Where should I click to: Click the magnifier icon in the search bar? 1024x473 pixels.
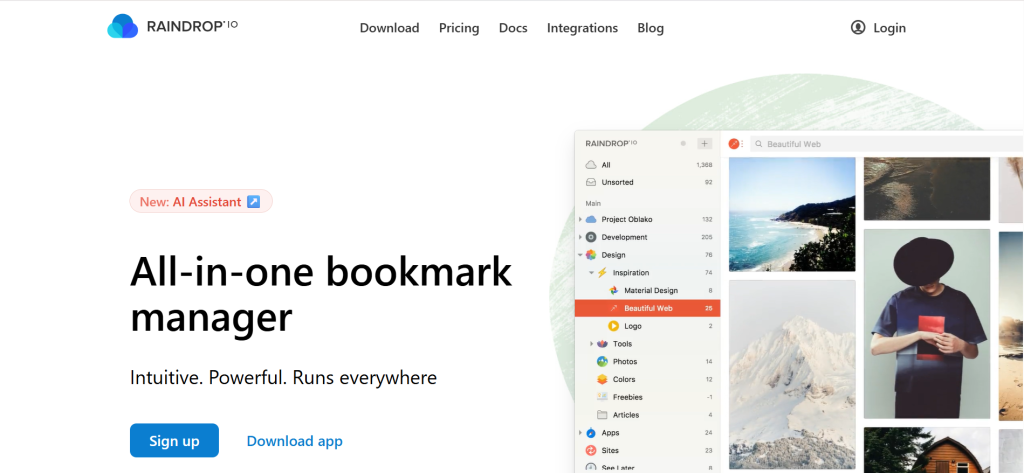click(x=759, y=144)
